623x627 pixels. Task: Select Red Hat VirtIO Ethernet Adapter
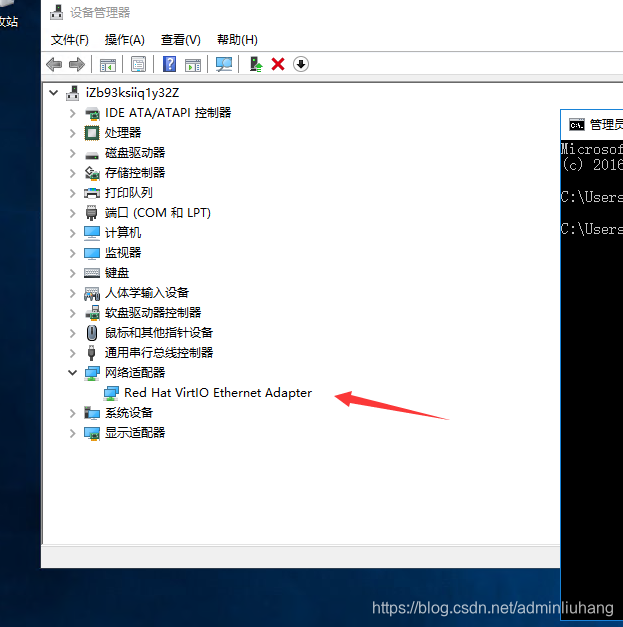coord(218,393)
